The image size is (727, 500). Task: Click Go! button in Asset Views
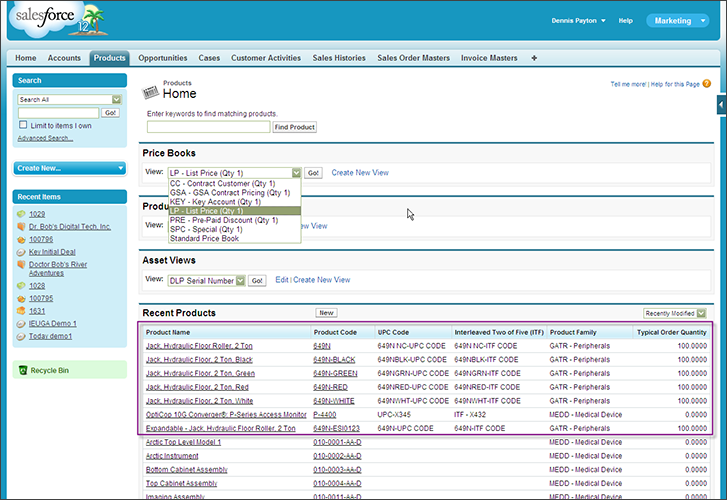[x=257, y=281]
